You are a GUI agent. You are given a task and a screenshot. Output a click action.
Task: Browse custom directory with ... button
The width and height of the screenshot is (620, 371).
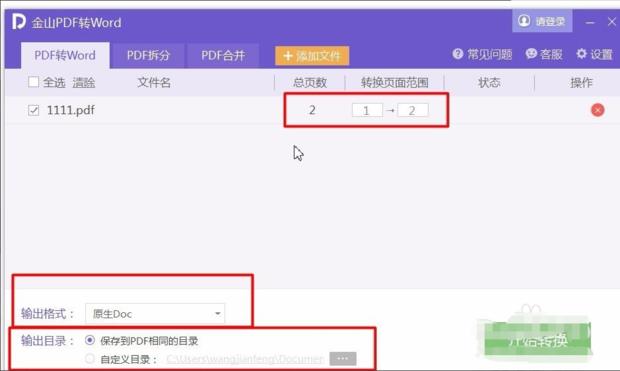tap(343, 359)
